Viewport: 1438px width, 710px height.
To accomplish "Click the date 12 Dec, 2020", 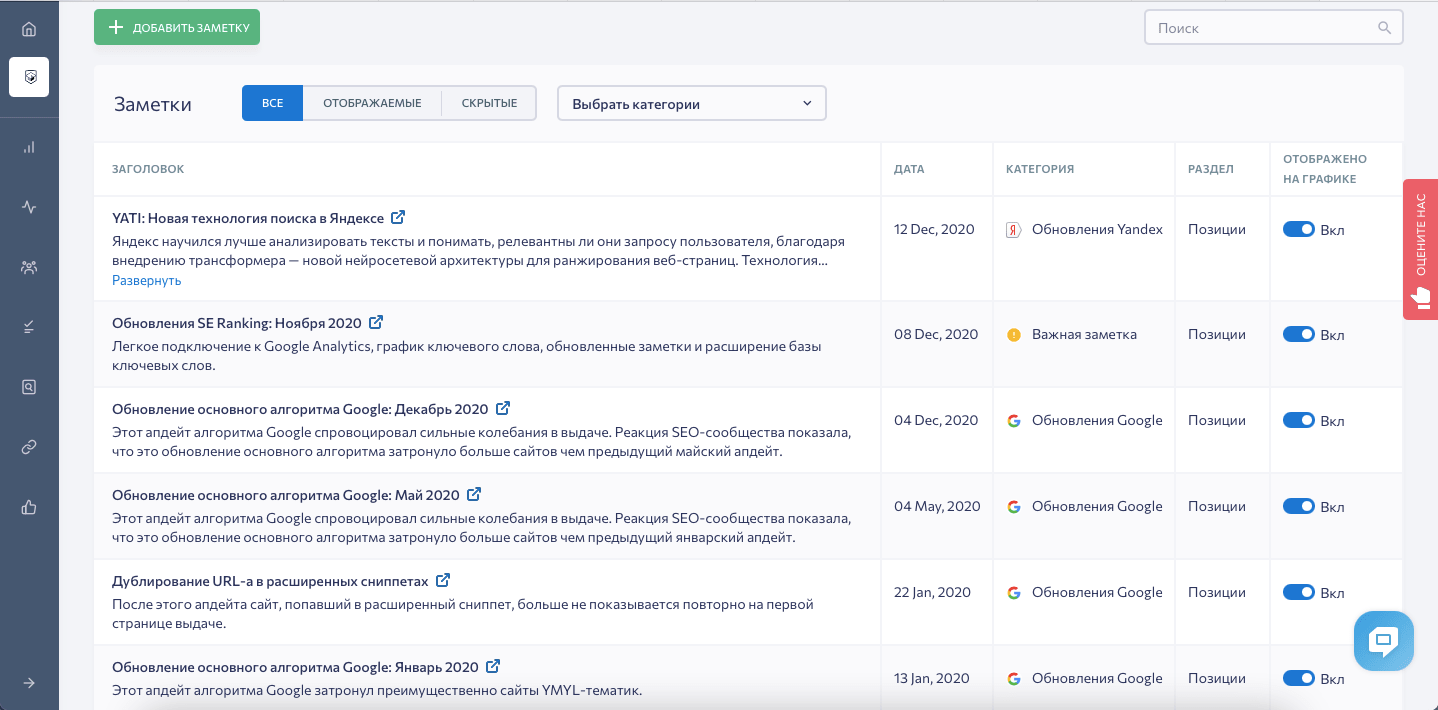I will [x=934, y=230].
